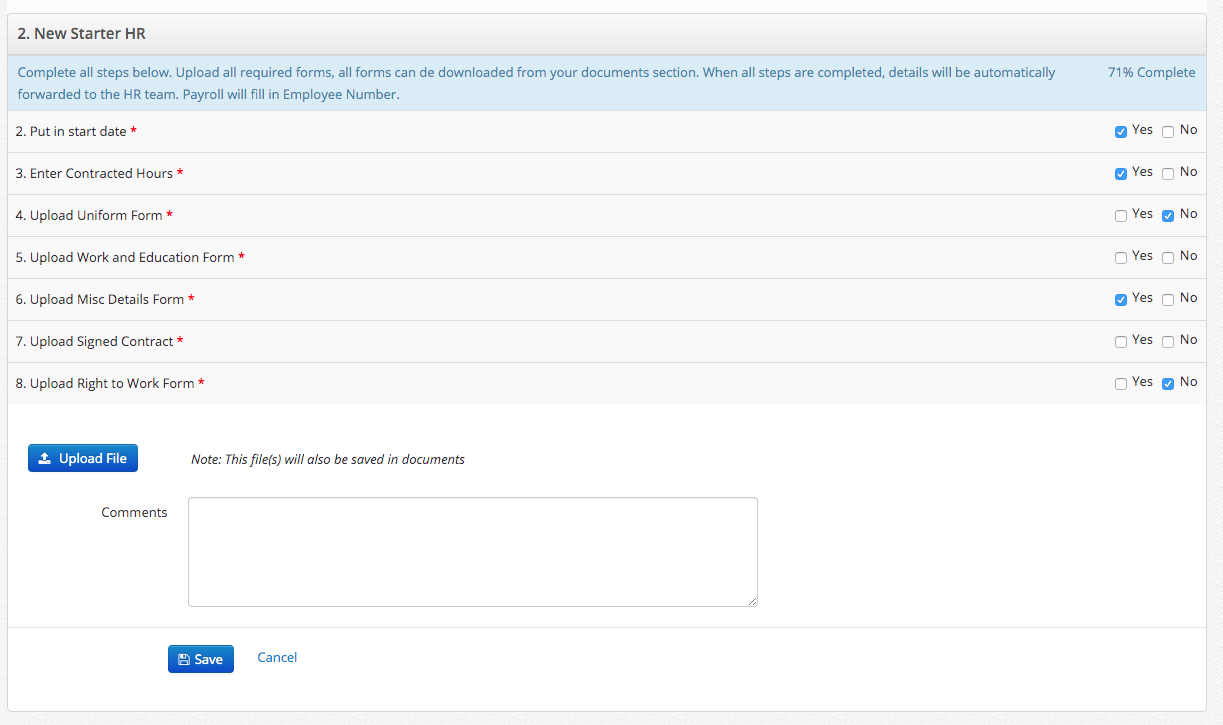1223x725 pixels.
Task: Click inside the Comments text area
Action: (473, 552)
